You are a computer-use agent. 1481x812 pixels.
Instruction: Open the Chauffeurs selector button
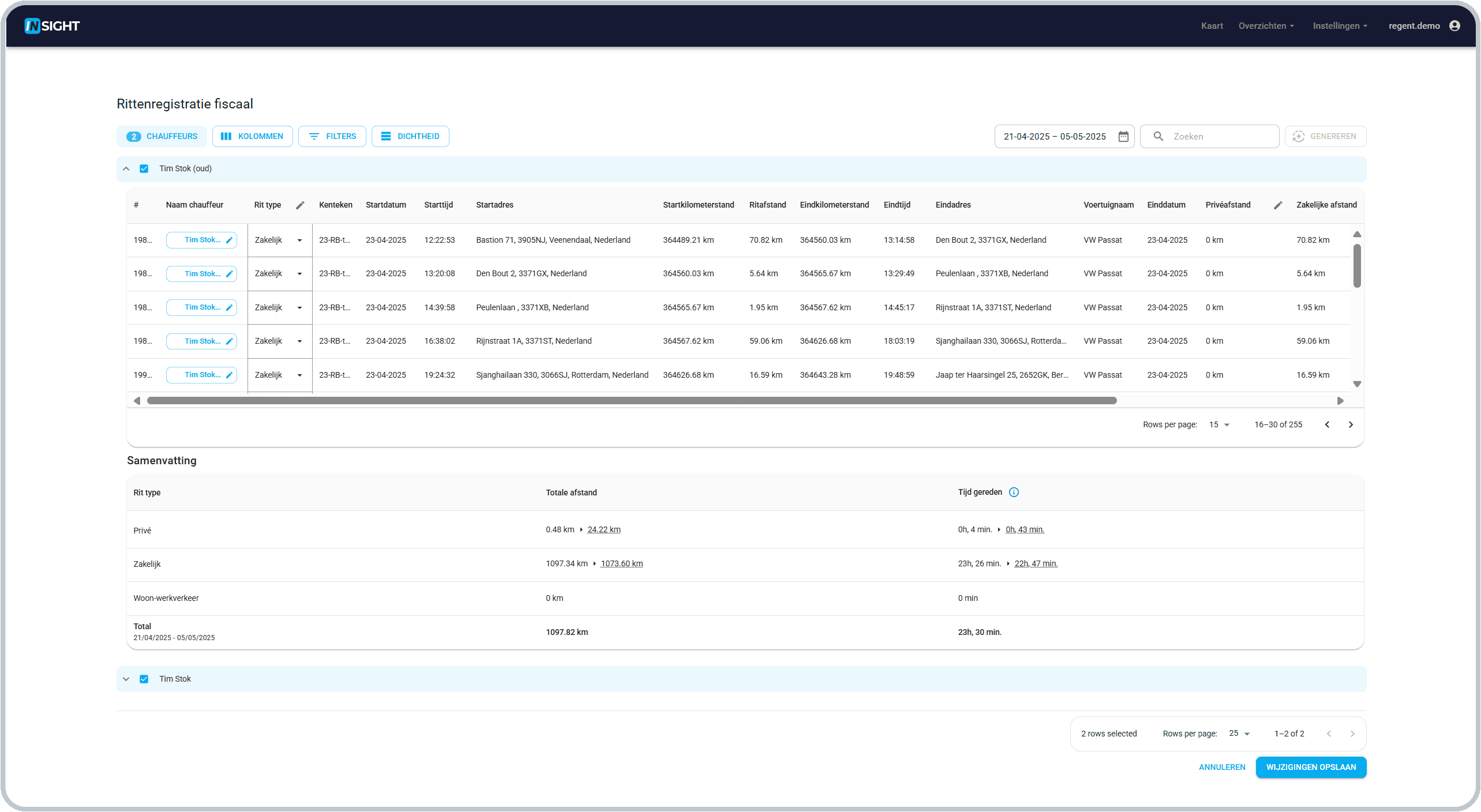[x=162, y=137]
